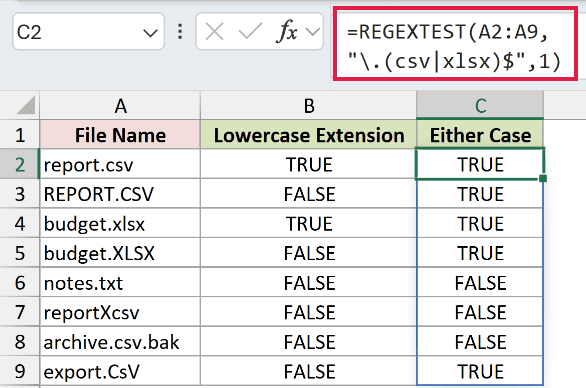Click column C value for REPORT.CSV row
This screenshot has width=586, height=388.
point(480,194)
